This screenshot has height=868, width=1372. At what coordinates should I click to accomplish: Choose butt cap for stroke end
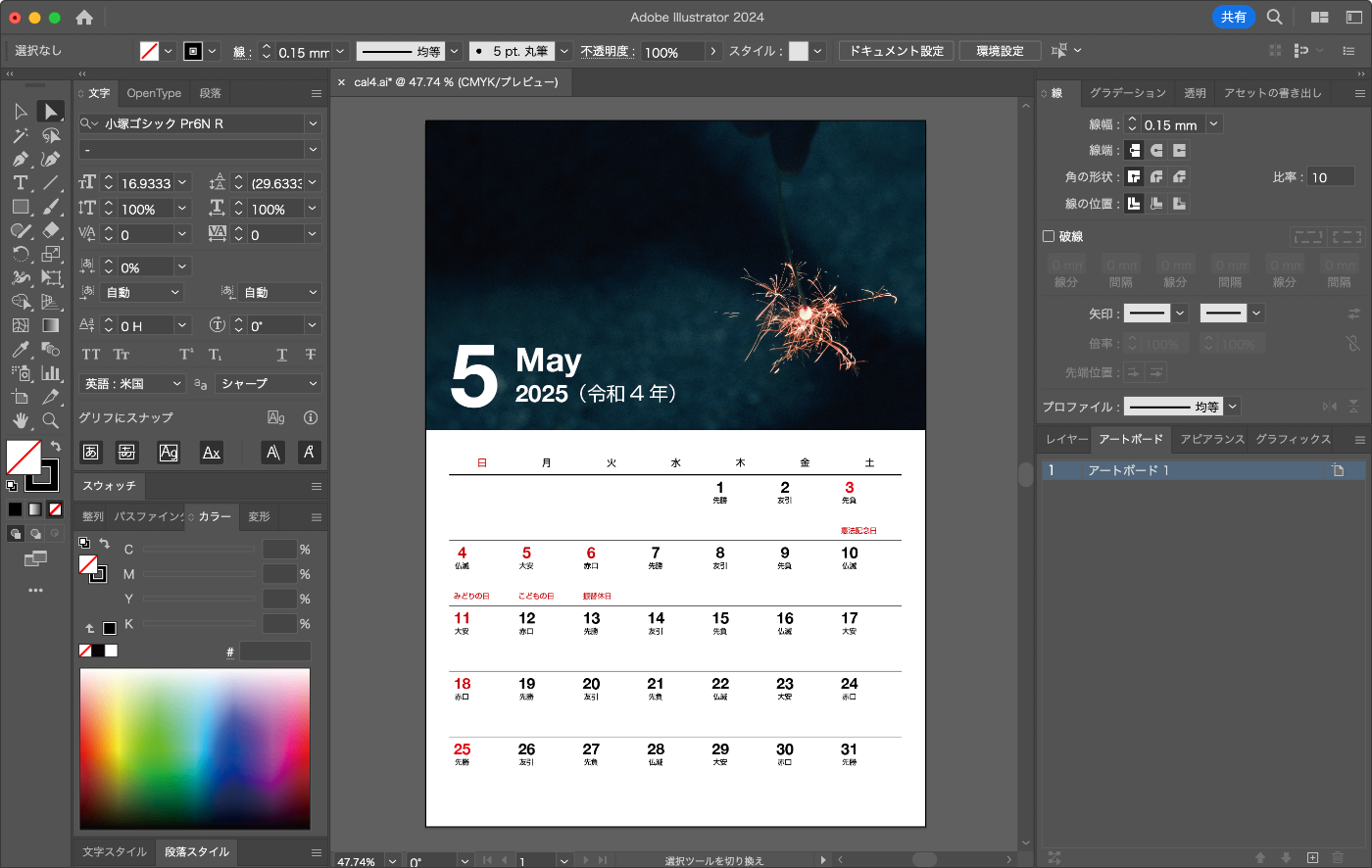tap(1134, 150)
